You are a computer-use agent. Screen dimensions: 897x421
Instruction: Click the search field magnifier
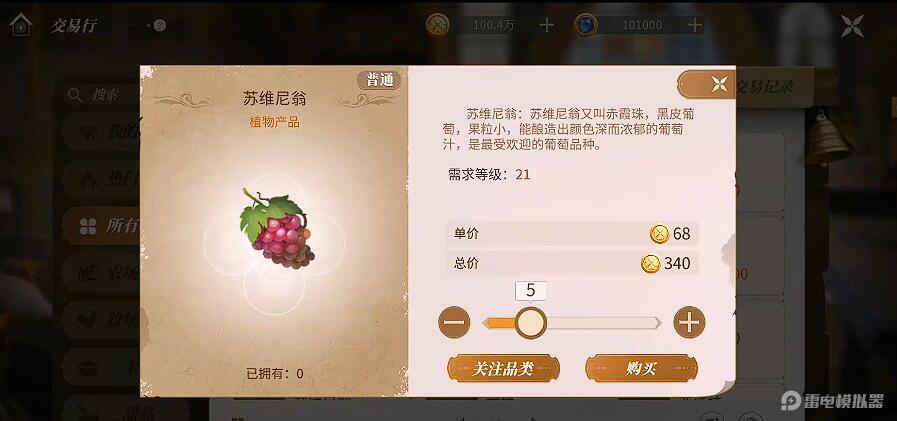[x=75, y=95]
